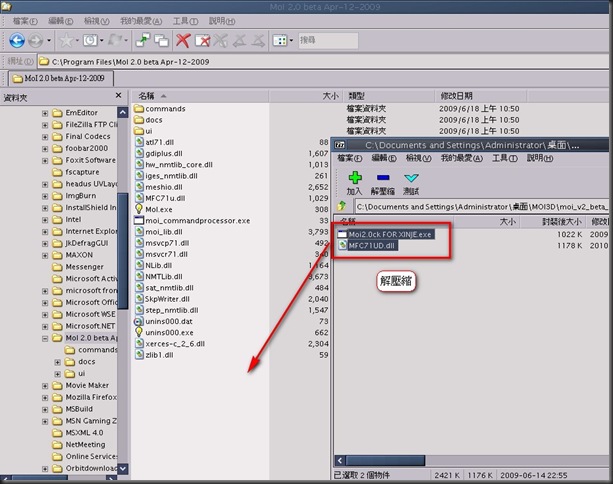Image resolution: width=613 pixels, height=484 pixels.
Task: Collapse the MoI 2.0 beta tree node
Action: [x=45, y=338]
